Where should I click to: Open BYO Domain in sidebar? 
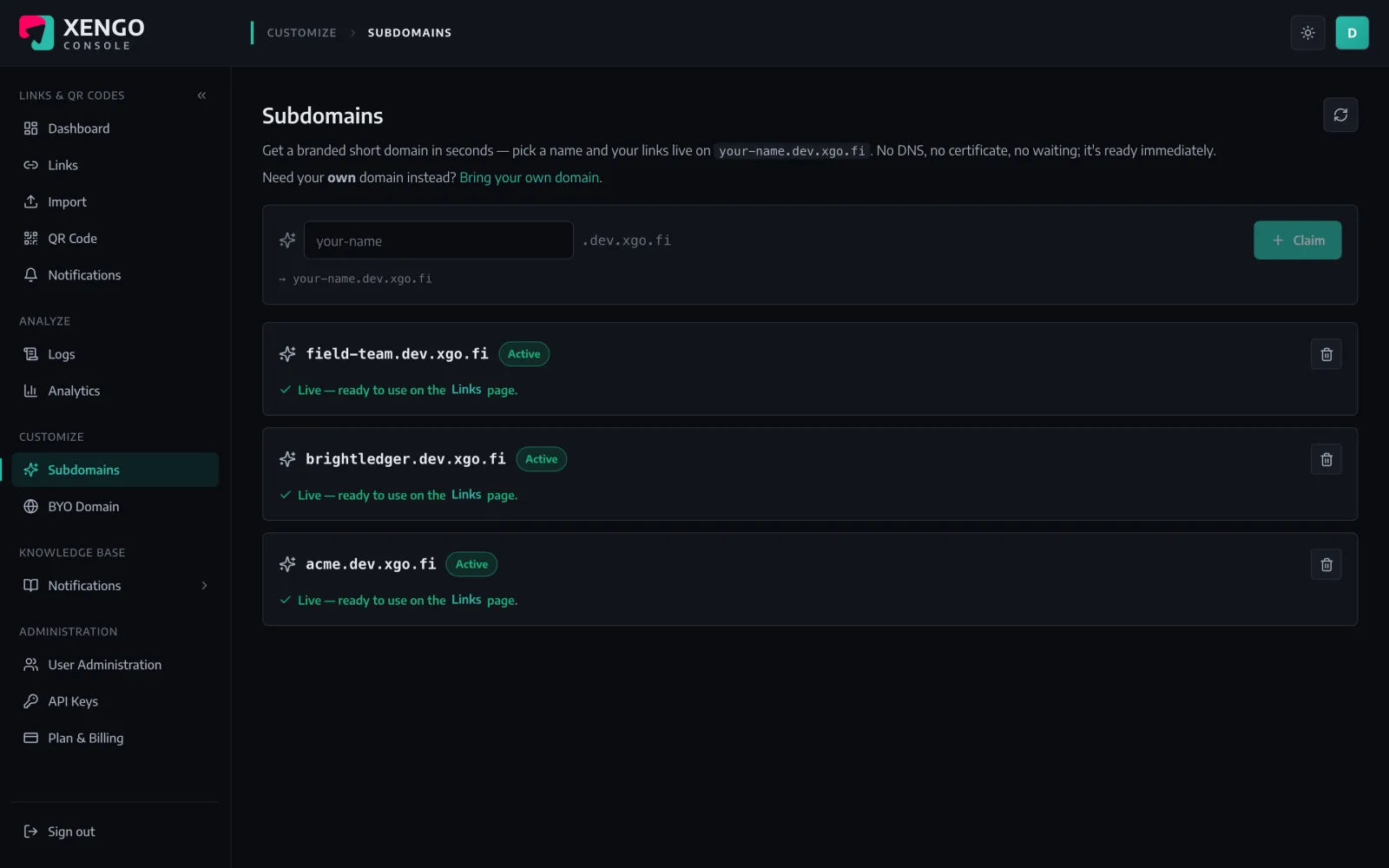coord(115,507)
